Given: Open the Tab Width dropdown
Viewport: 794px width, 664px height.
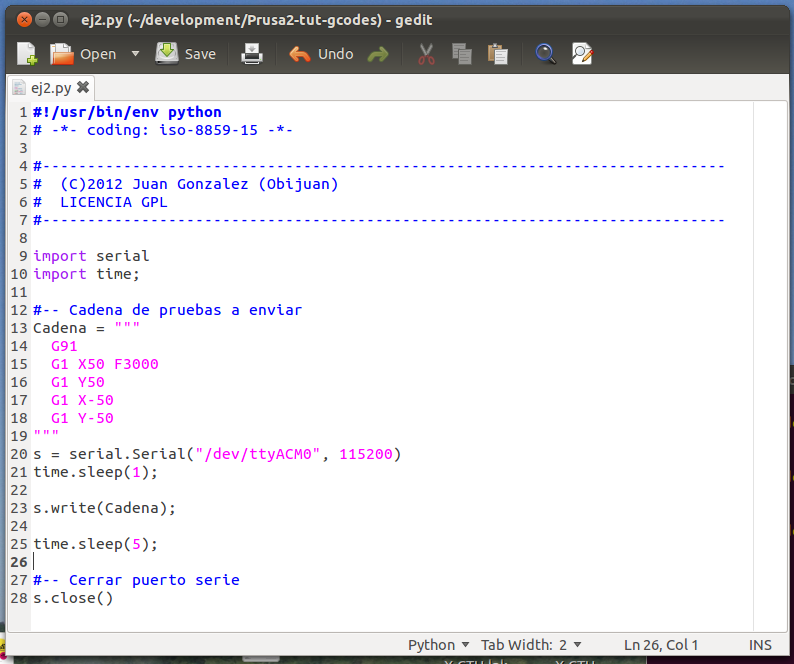Looking at the screenshot, I should point(530,645).
